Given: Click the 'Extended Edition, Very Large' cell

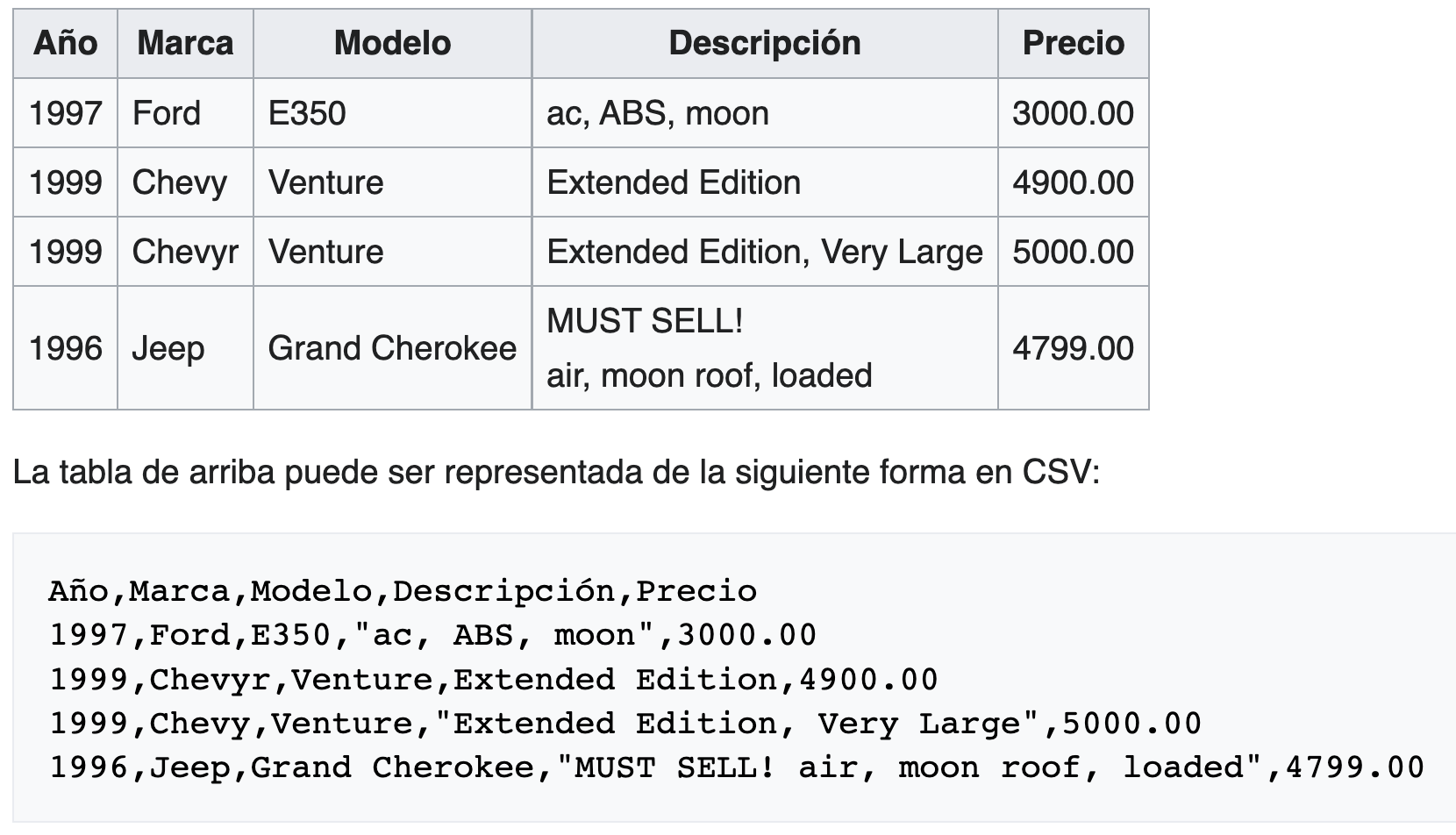Looking at the screenshot, I should coord(765,252).
